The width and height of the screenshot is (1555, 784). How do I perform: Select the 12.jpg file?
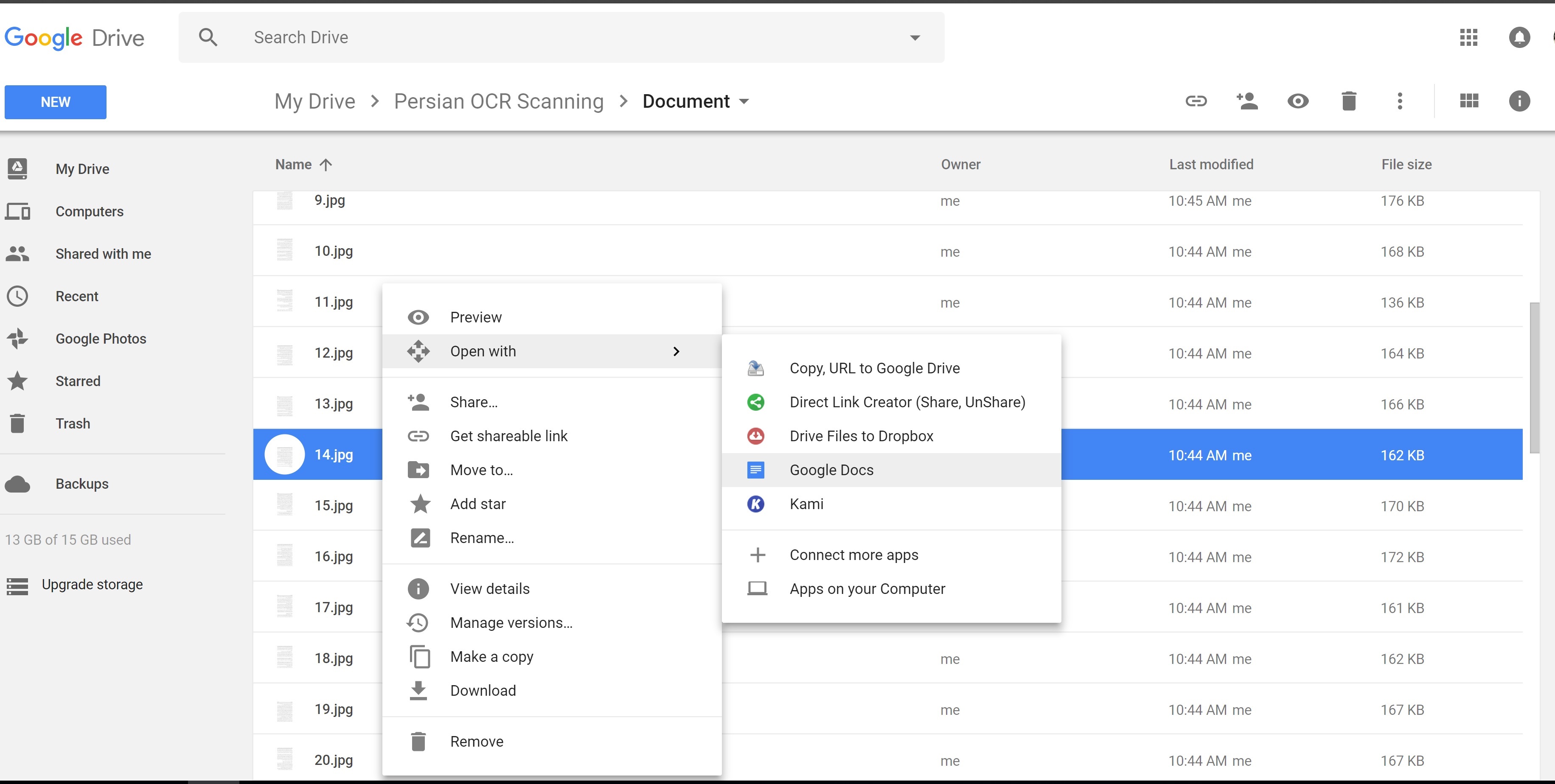[x=333, y=353]
